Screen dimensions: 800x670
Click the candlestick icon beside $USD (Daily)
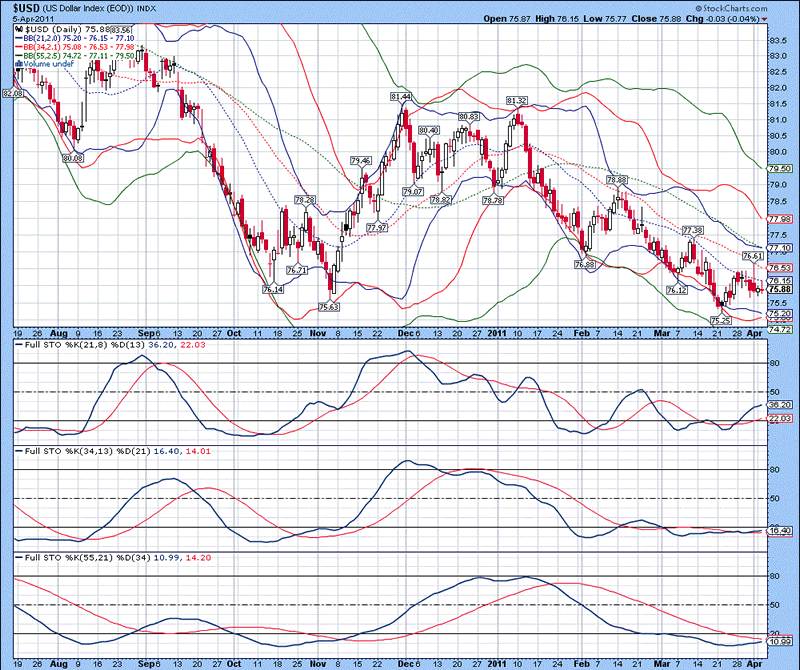coord(19,31)
